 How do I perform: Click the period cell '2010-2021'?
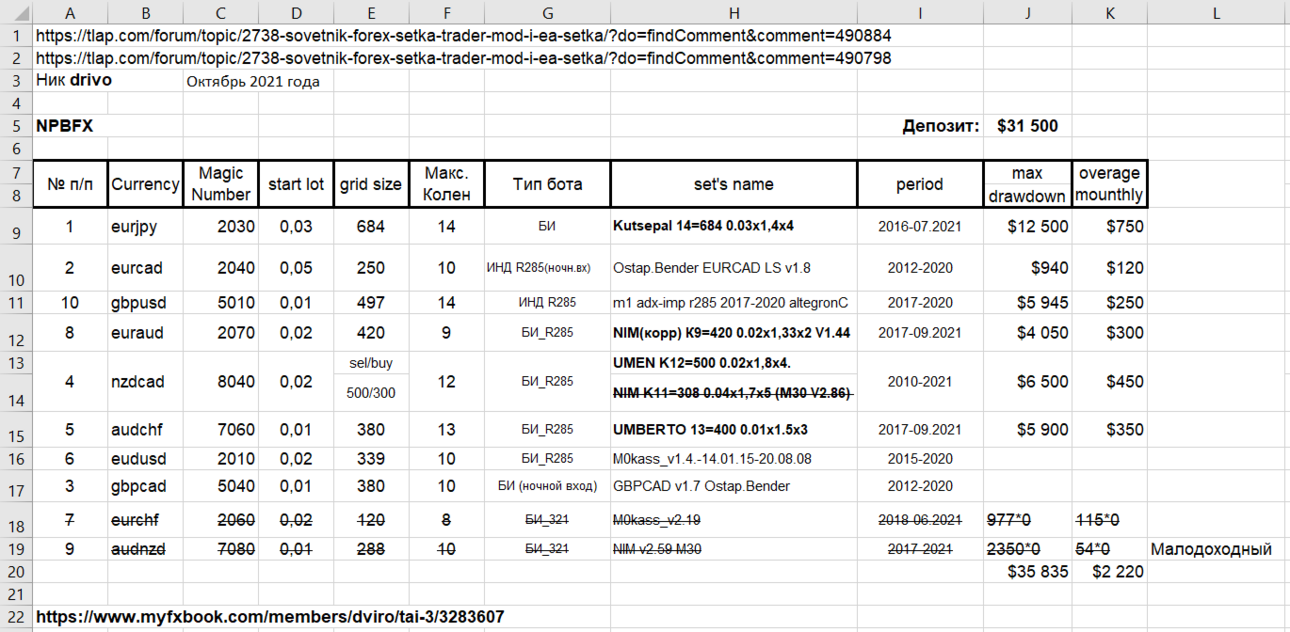919,381
